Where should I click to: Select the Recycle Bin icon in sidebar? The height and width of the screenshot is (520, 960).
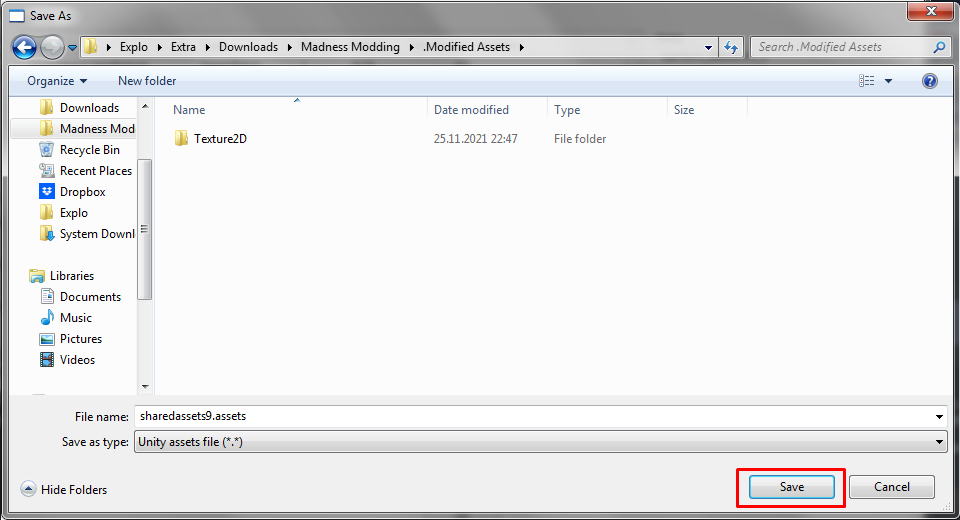(x=46, y=150)
